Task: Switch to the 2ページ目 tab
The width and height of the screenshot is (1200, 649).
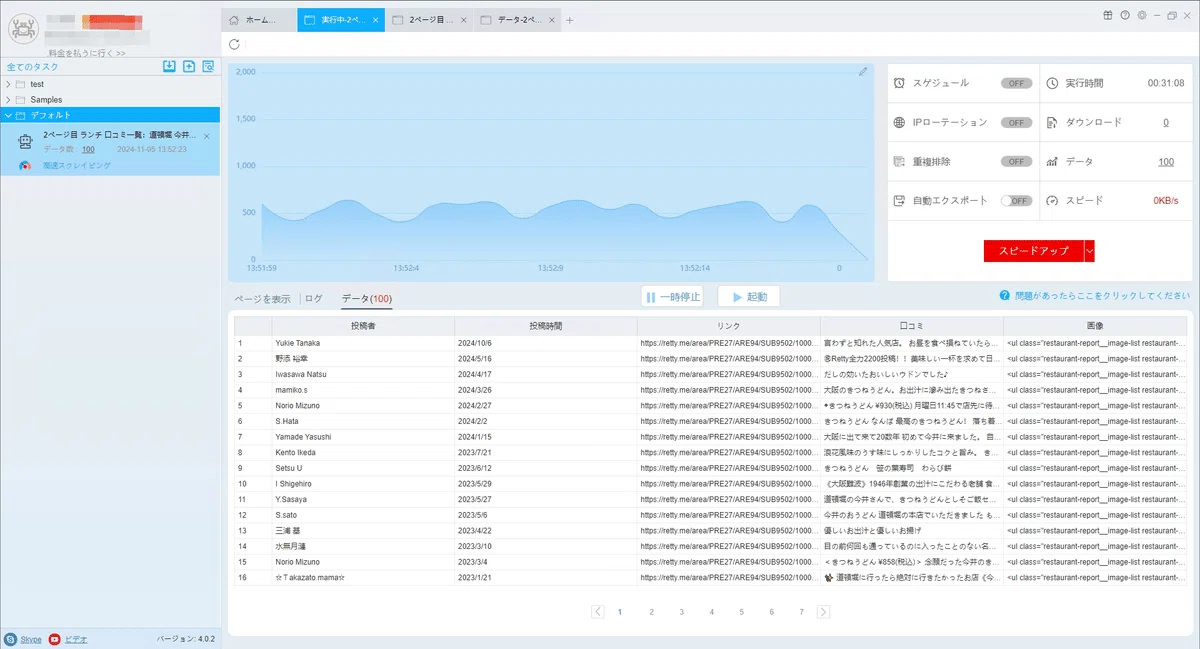Action: coord(431,20)
